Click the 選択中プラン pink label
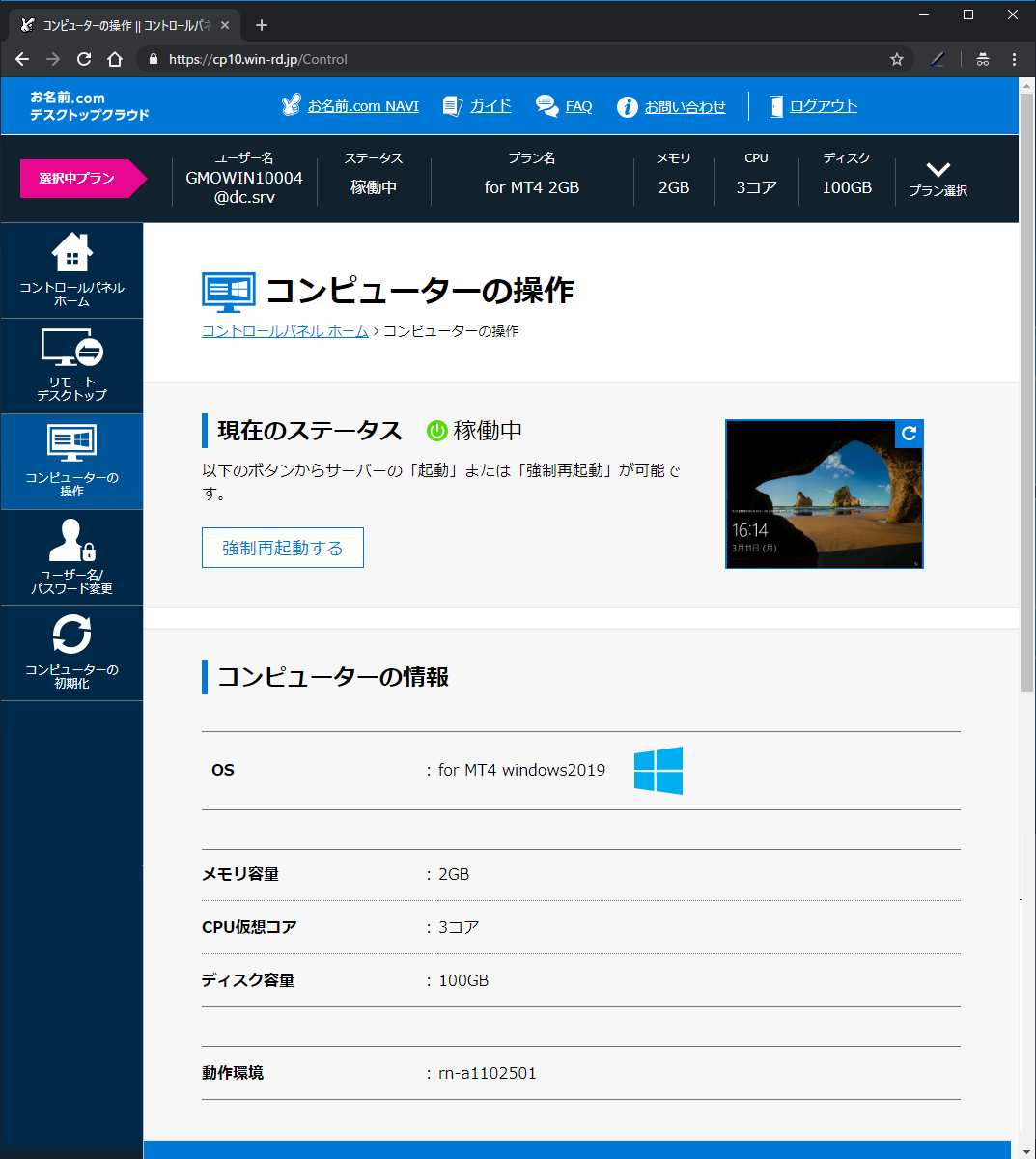The width and height of the screenshot is (1036, 1159). click(x=83, y=179)
